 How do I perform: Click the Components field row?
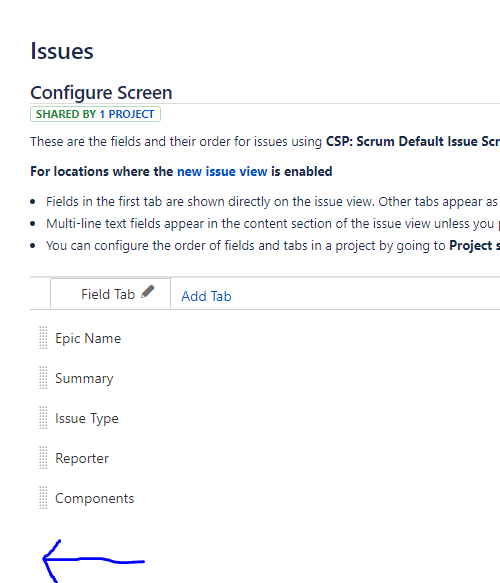(265, 498)
